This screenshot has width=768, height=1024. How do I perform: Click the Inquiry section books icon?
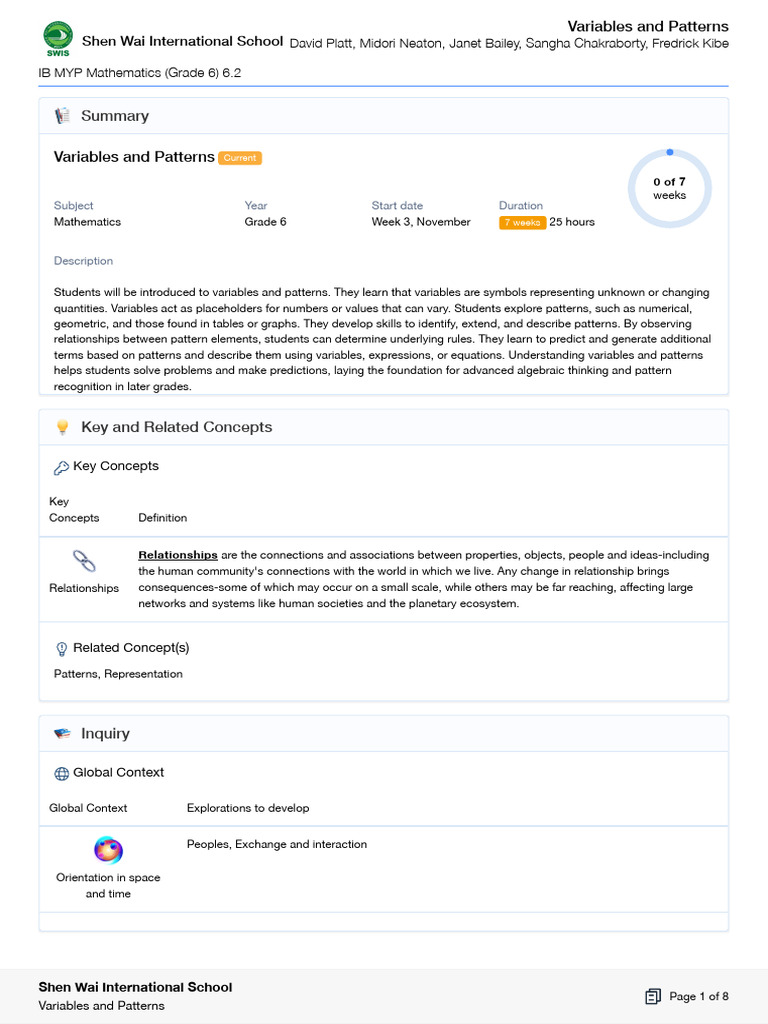(x=62, y=734)
